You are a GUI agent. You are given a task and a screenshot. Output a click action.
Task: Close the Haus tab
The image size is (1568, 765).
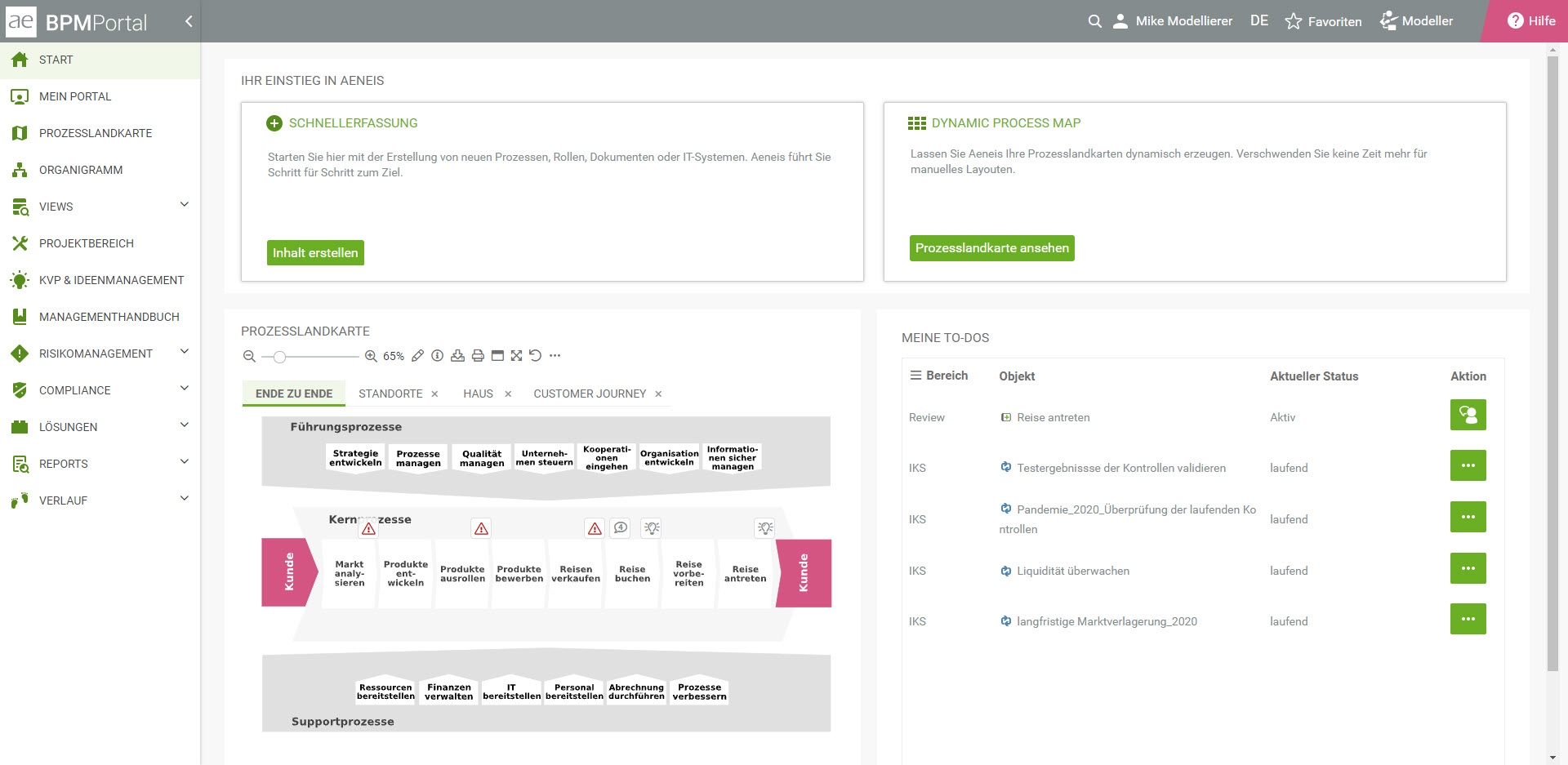pyautogui.click(x=508, y=394)
